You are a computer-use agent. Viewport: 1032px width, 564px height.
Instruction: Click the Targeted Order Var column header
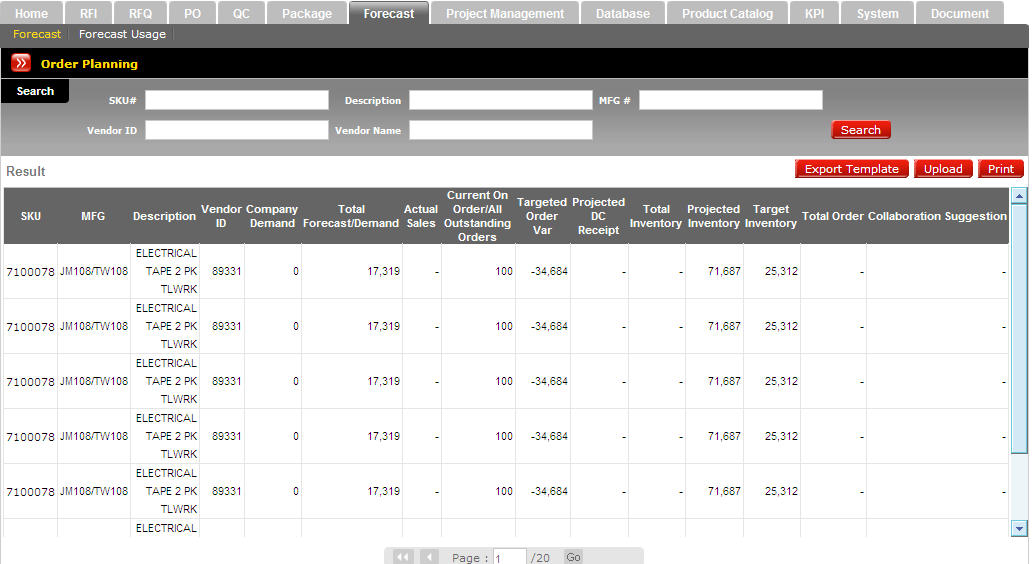(542, 216)
